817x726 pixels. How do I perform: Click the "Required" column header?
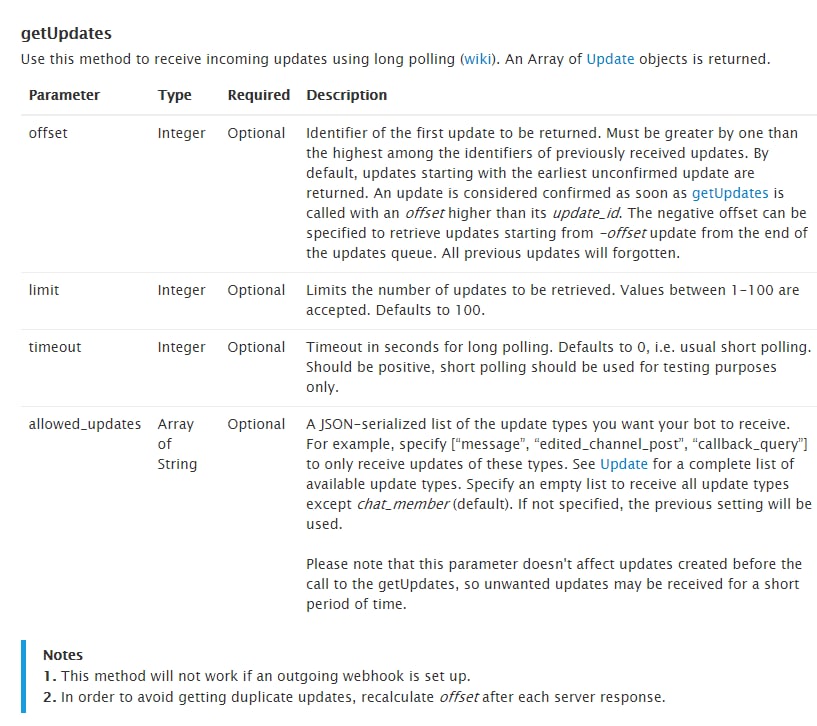click(x=258, y=95)
